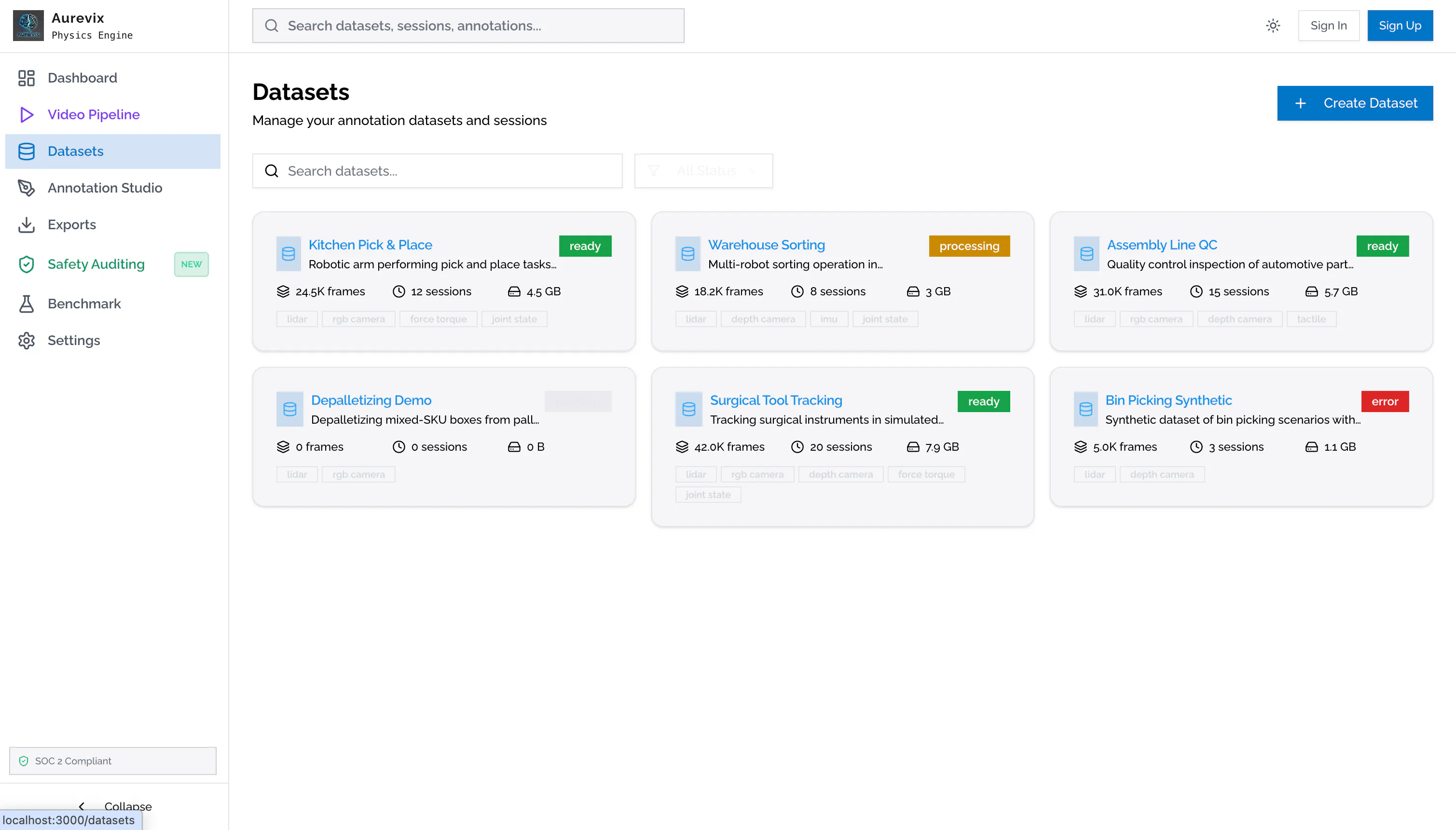1456x830 pixels.
Task: Click the tactile tag on Assembly Line QC
Action: coord(1311,319)
